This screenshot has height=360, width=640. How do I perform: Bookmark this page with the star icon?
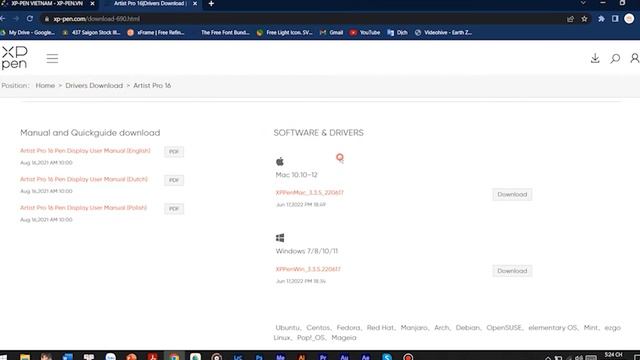click(x=584, y=19)
